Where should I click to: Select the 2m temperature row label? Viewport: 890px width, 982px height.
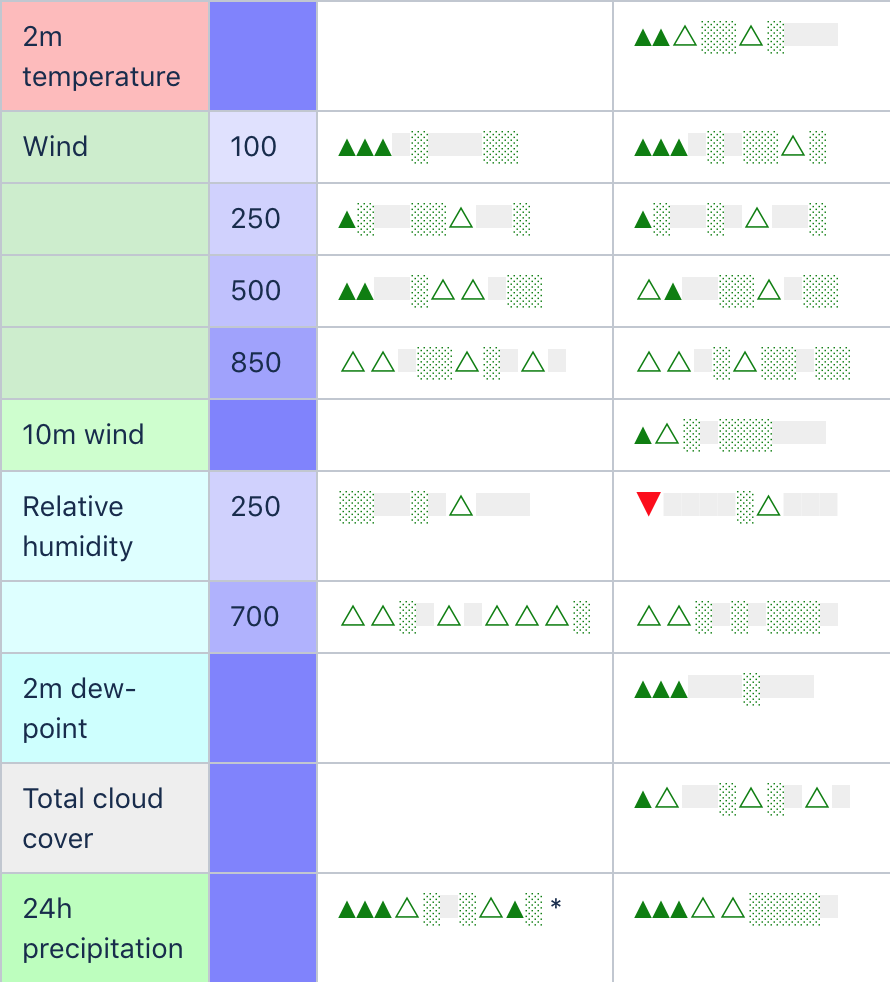point(102,57)
